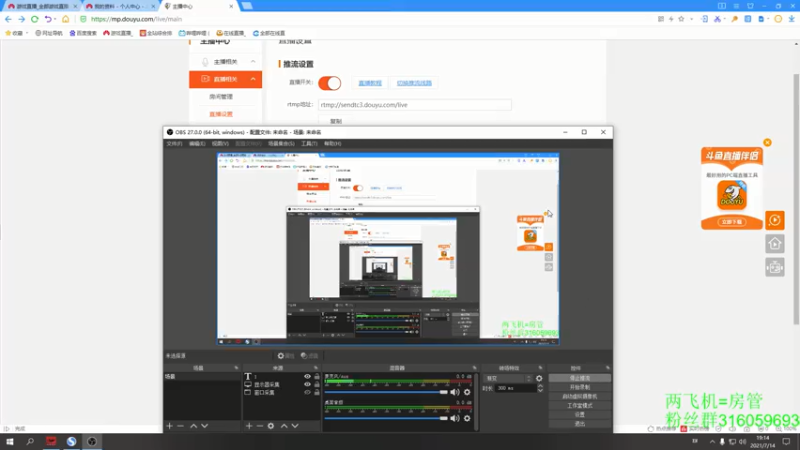Screen dimensions: 800x450
Task: Pop out the OBS audio mixer dock using its header icon
Action: (474, 368)
